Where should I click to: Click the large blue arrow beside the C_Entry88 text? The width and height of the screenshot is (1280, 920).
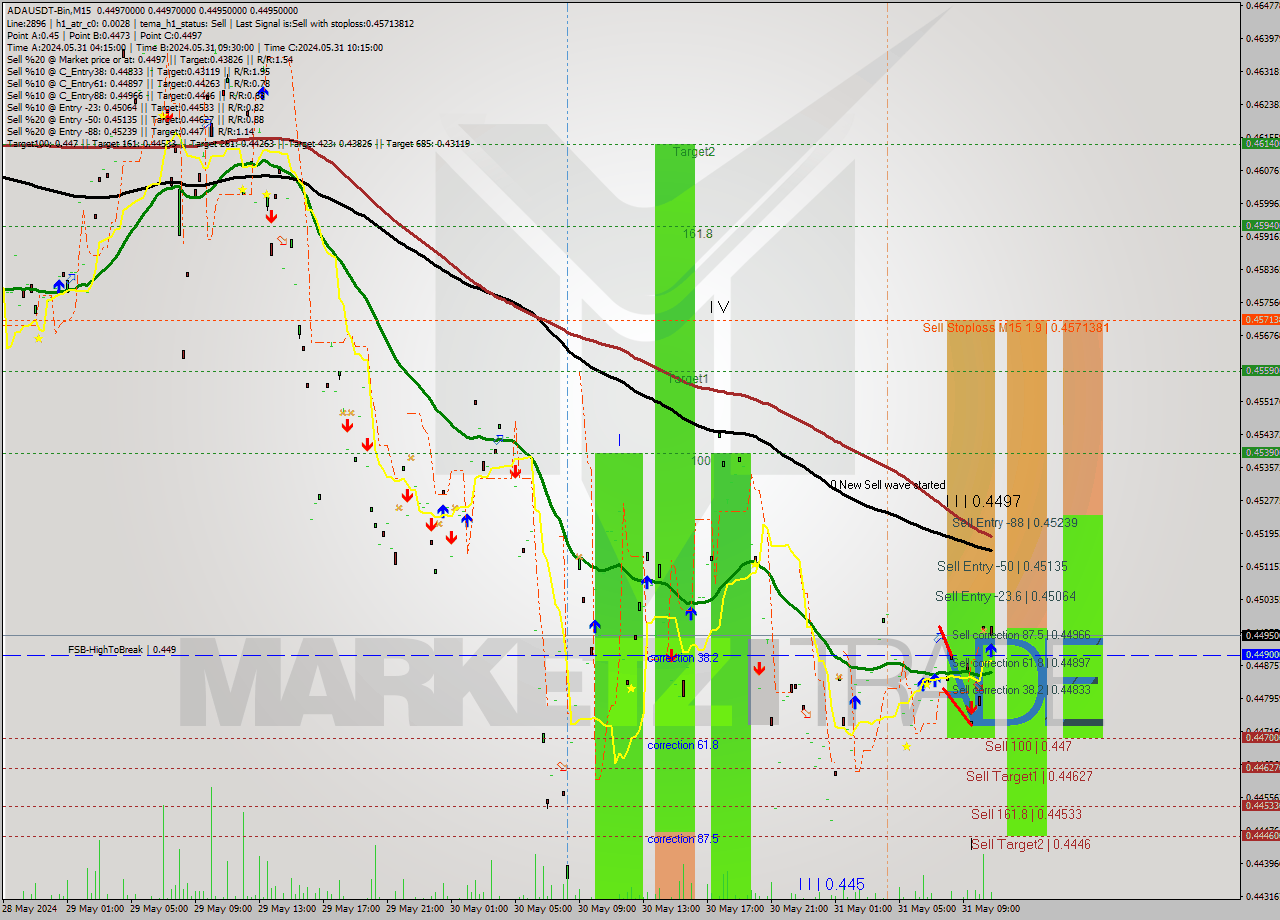click(x=261, y=93)
